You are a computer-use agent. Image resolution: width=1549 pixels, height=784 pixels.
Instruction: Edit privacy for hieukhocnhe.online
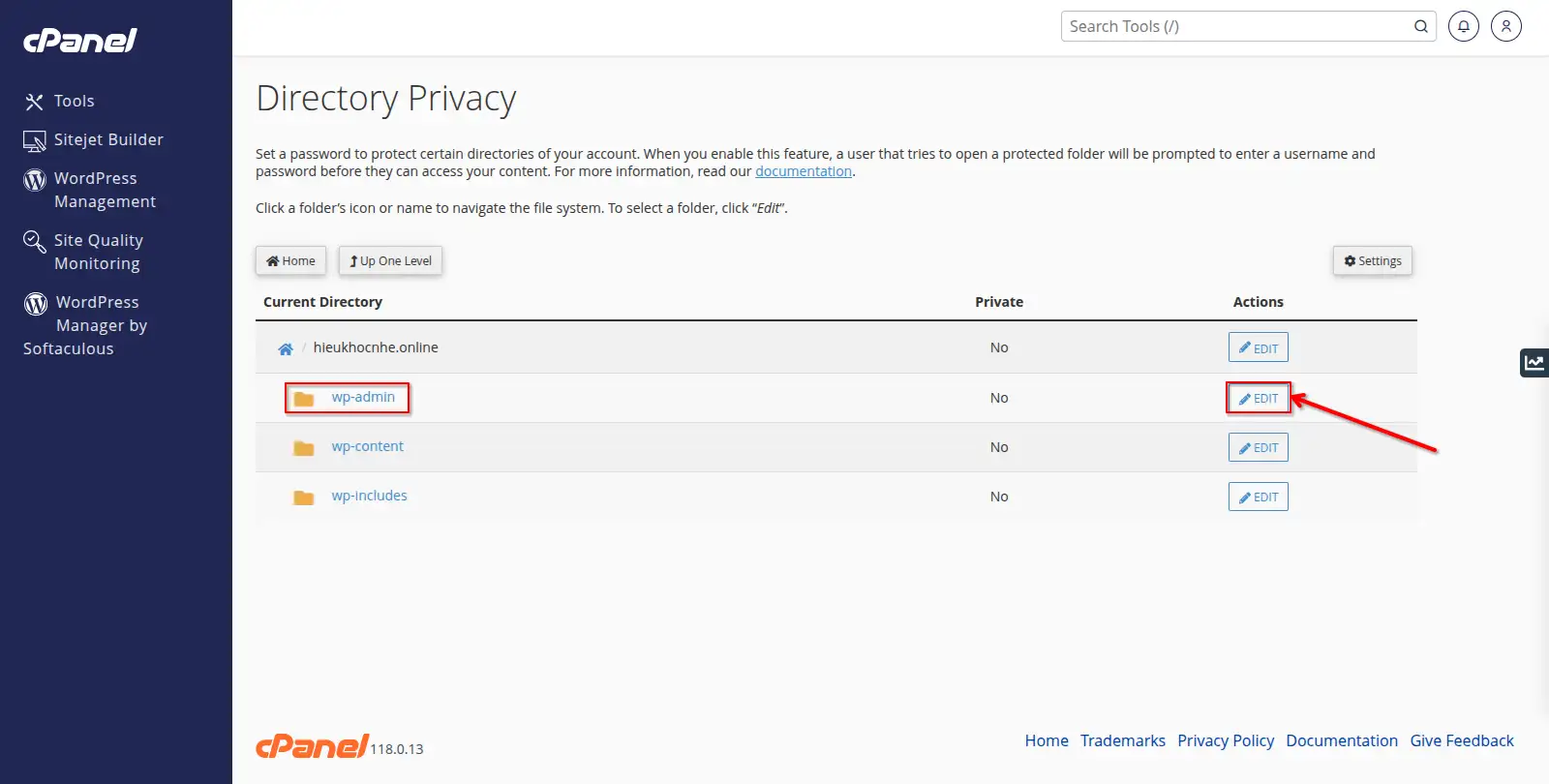[1259, 347]
